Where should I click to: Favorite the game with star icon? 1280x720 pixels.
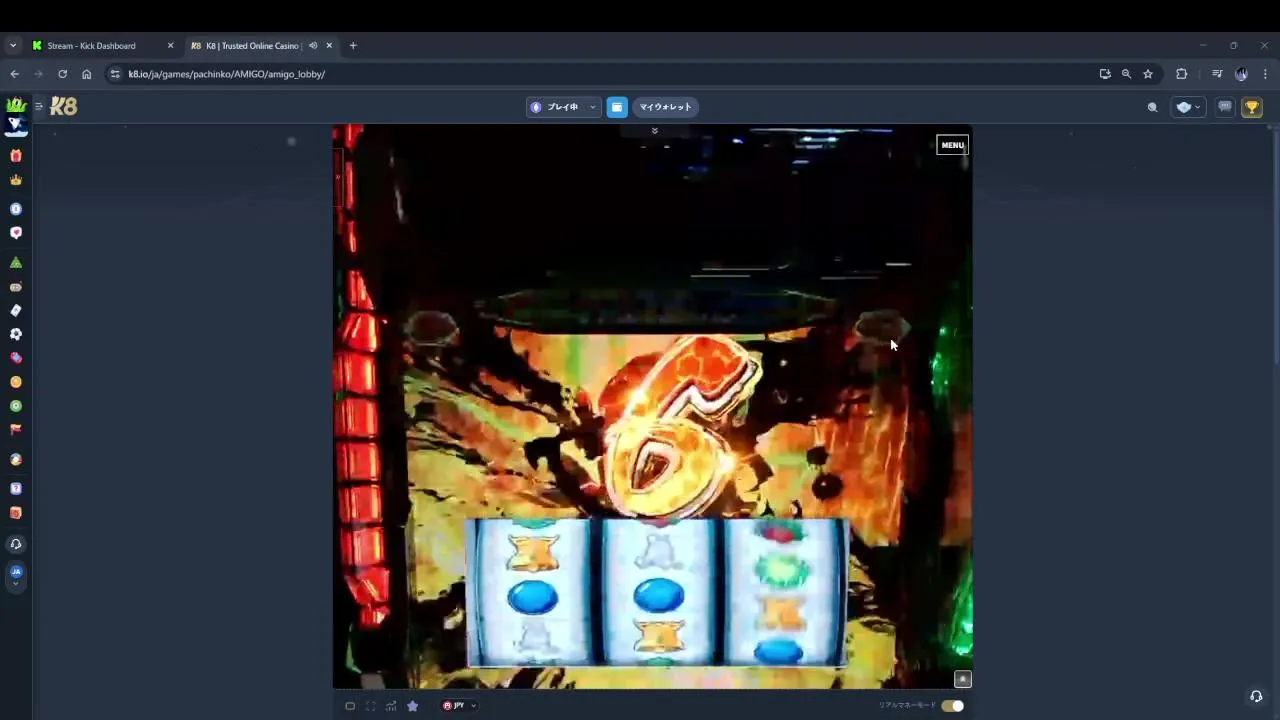pos(412,706)
